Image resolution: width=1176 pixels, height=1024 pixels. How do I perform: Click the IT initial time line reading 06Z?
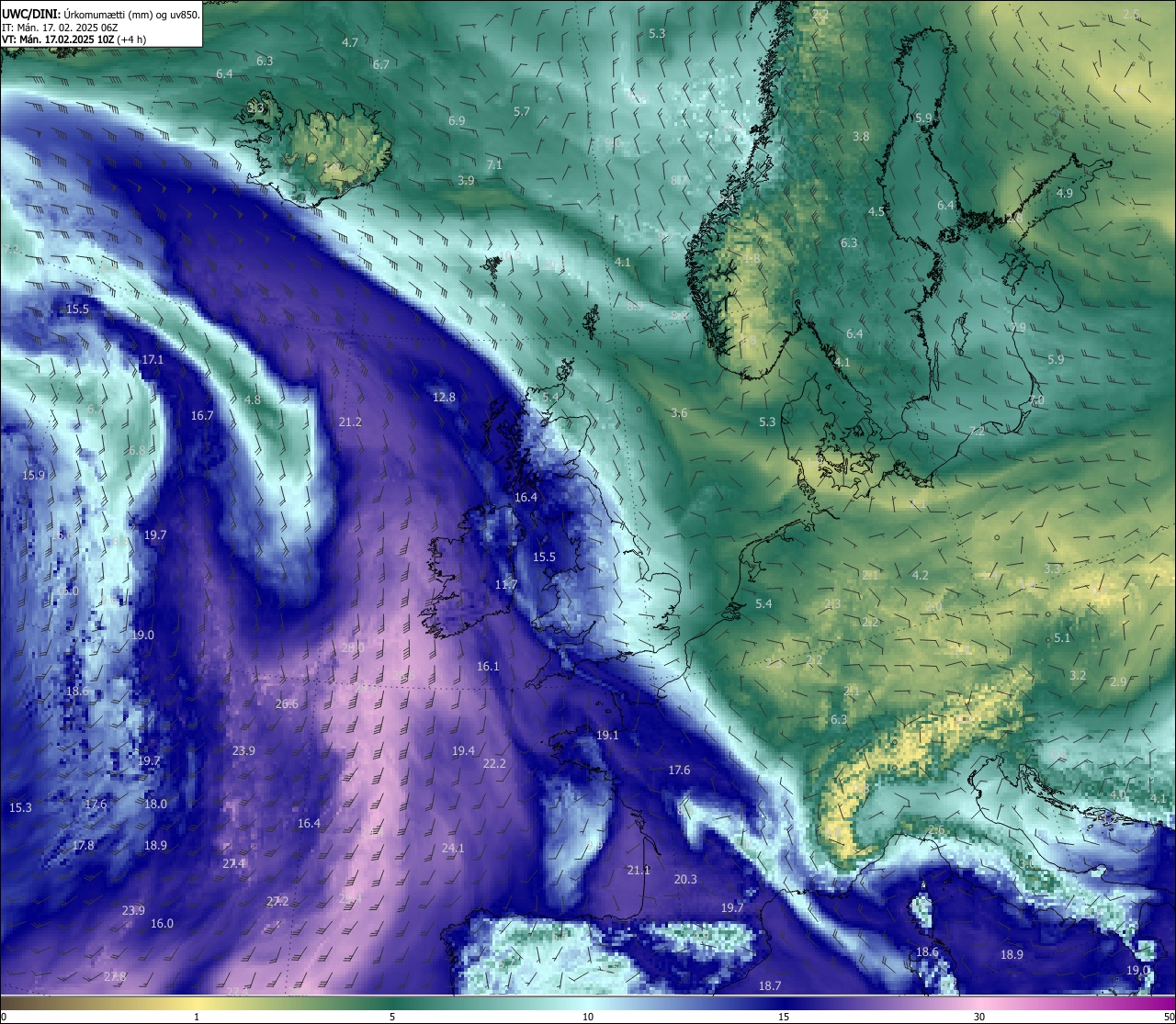[x=60, y=28]
